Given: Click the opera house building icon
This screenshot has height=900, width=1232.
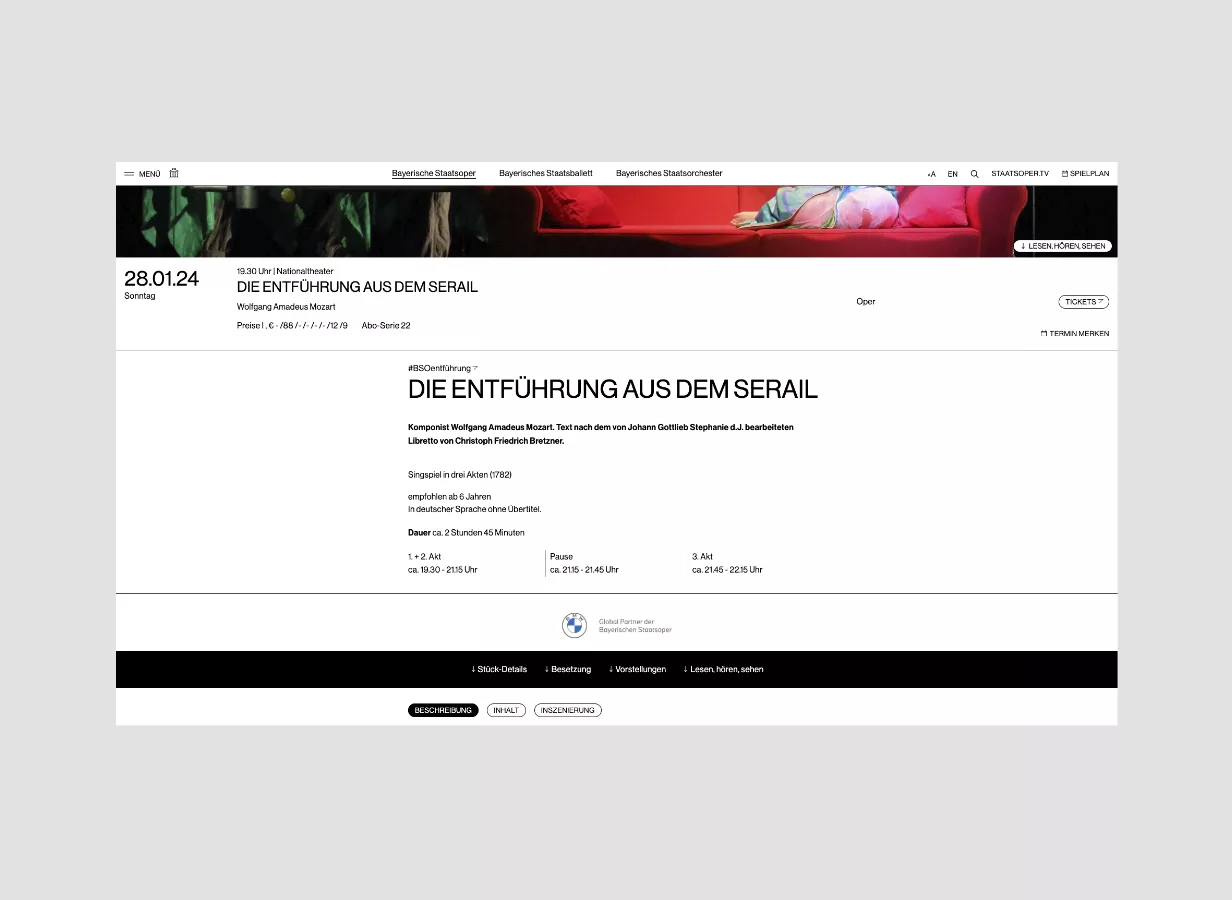Looking at the screenshot, I should (x=174, y=173).
